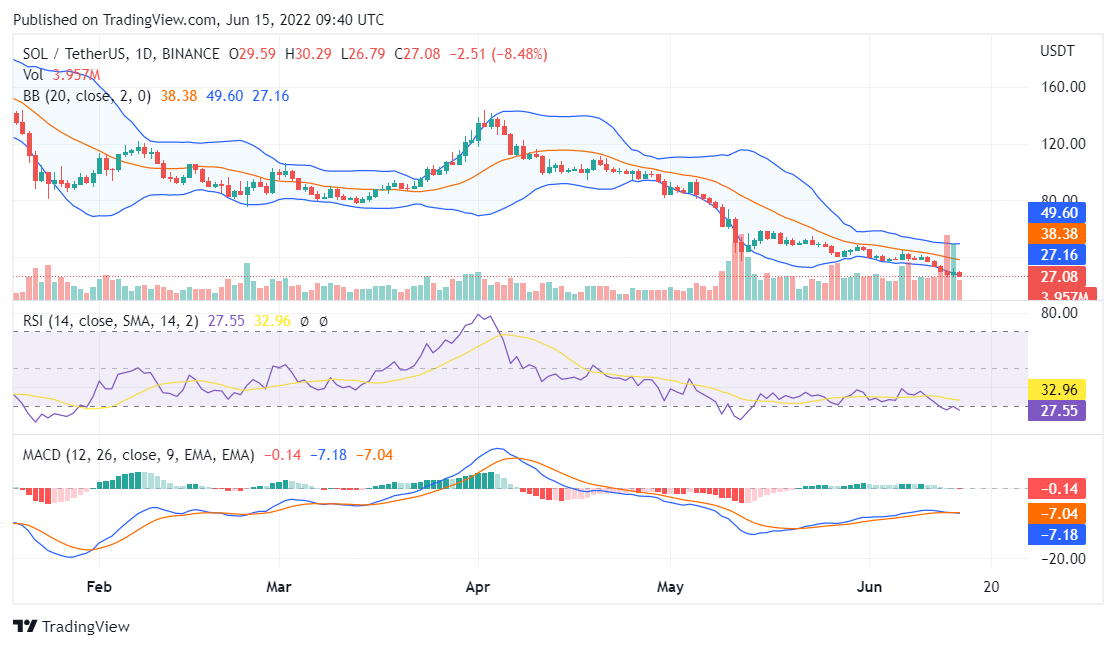
Task: Click the blue -7.18 MACD line tag
Action: click(x=1057, y=534)
